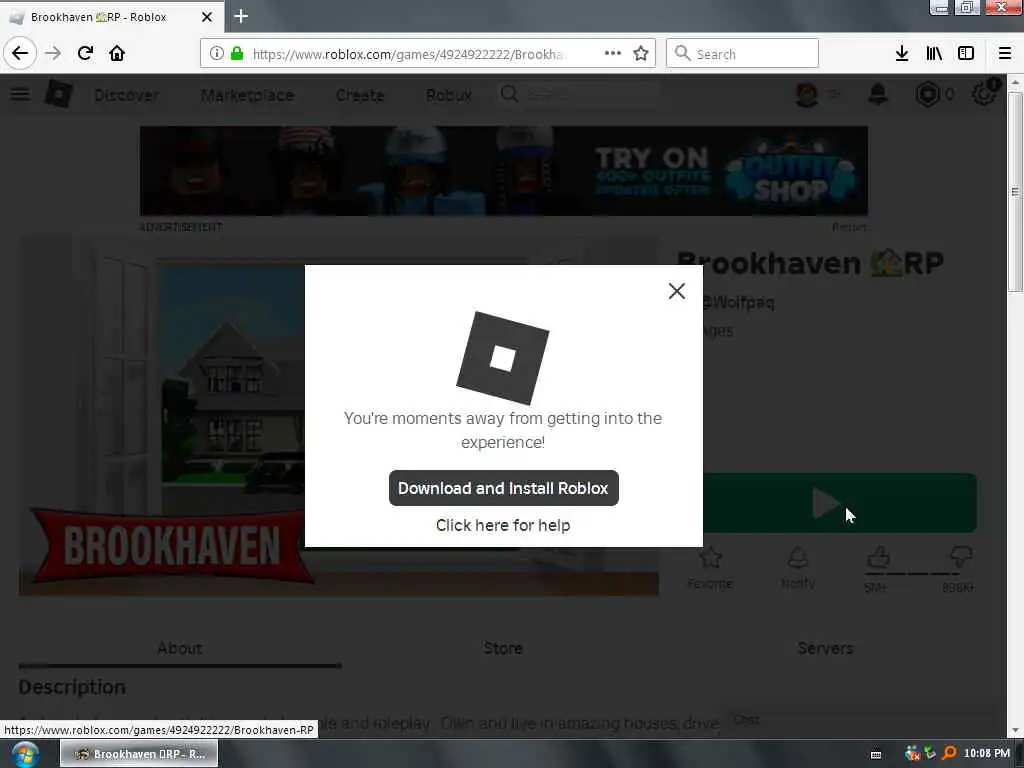
Task: Open the Click here for help link
Action: [x=503, y=525]
